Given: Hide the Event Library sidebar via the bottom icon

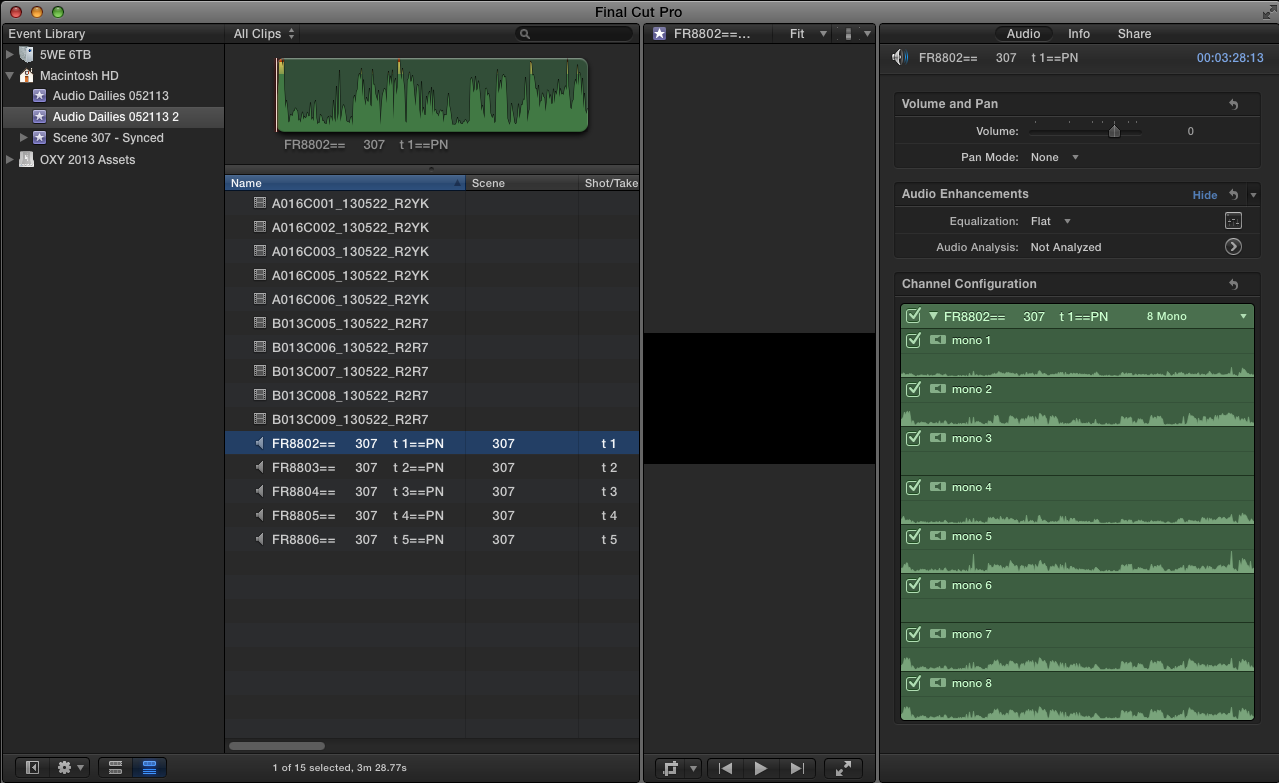Looking at the screenshot, I should click(x=32, y=767).
